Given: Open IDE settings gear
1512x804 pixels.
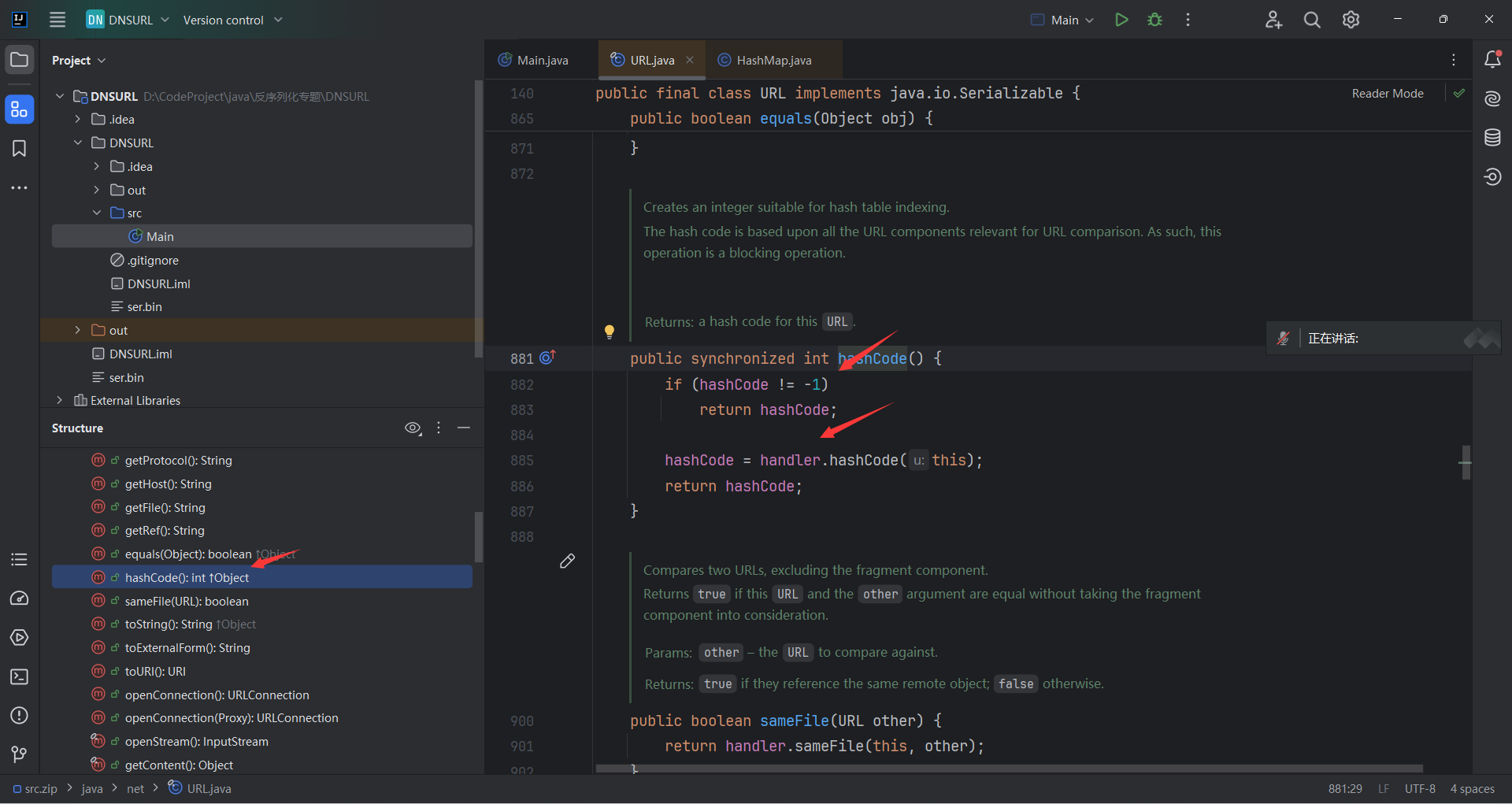Looking at the screenshot, I should [1351, 20].
